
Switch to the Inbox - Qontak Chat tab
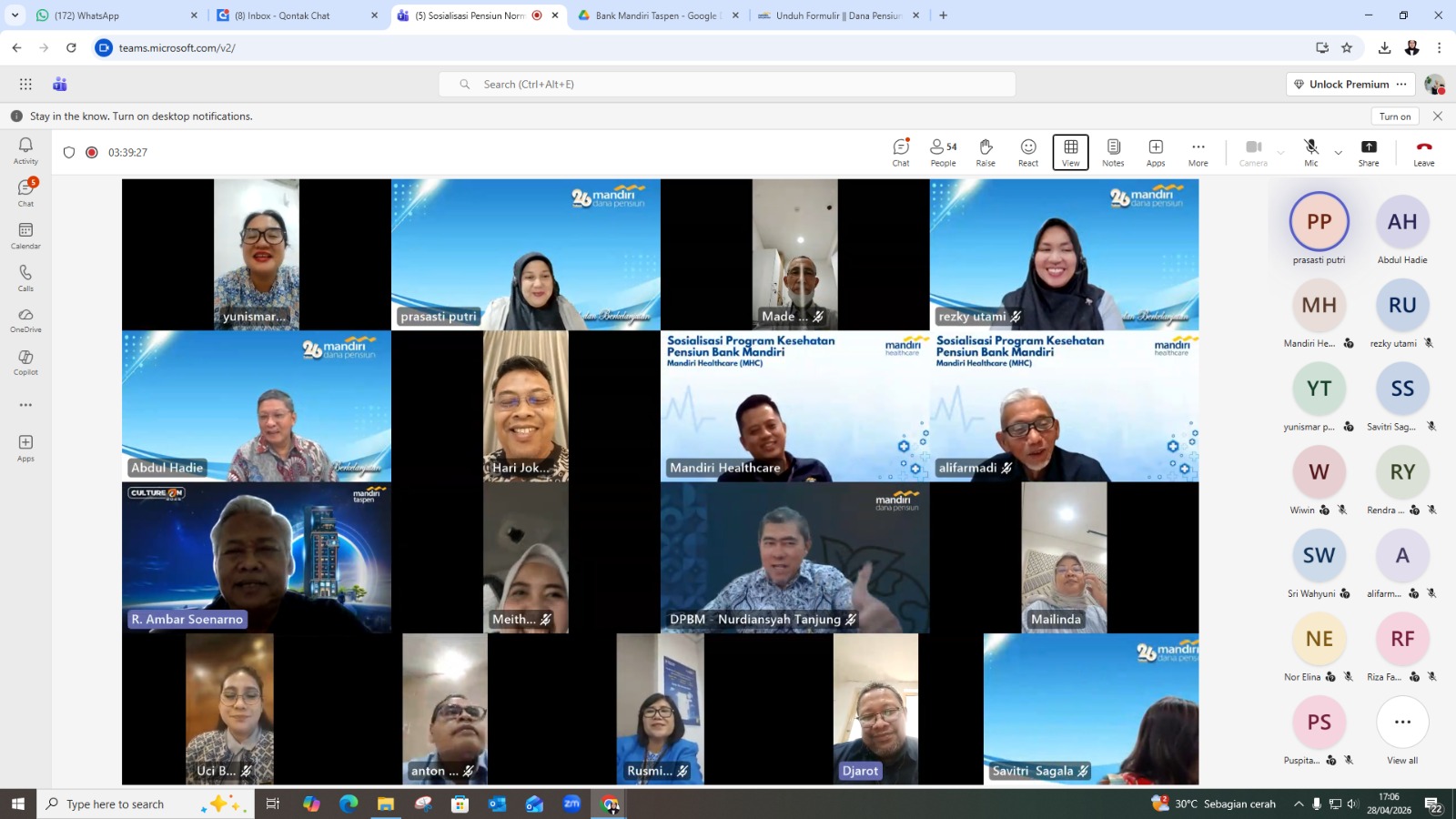[x=298, y=15]
